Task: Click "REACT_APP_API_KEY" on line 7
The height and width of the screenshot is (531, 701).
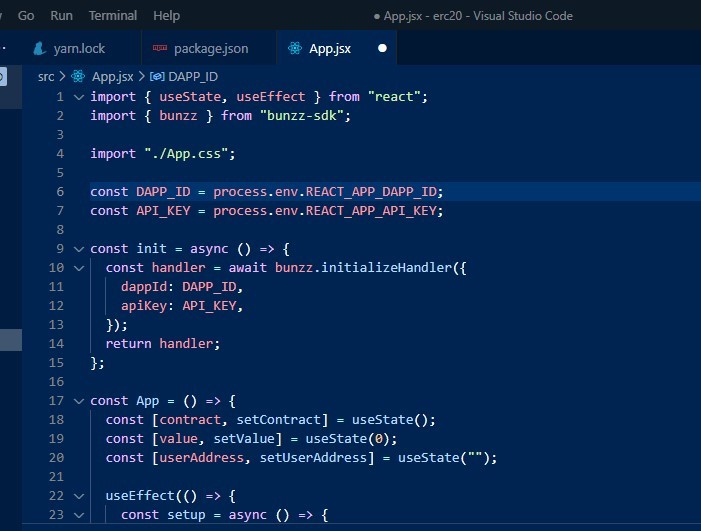Action: pos(371,211)
